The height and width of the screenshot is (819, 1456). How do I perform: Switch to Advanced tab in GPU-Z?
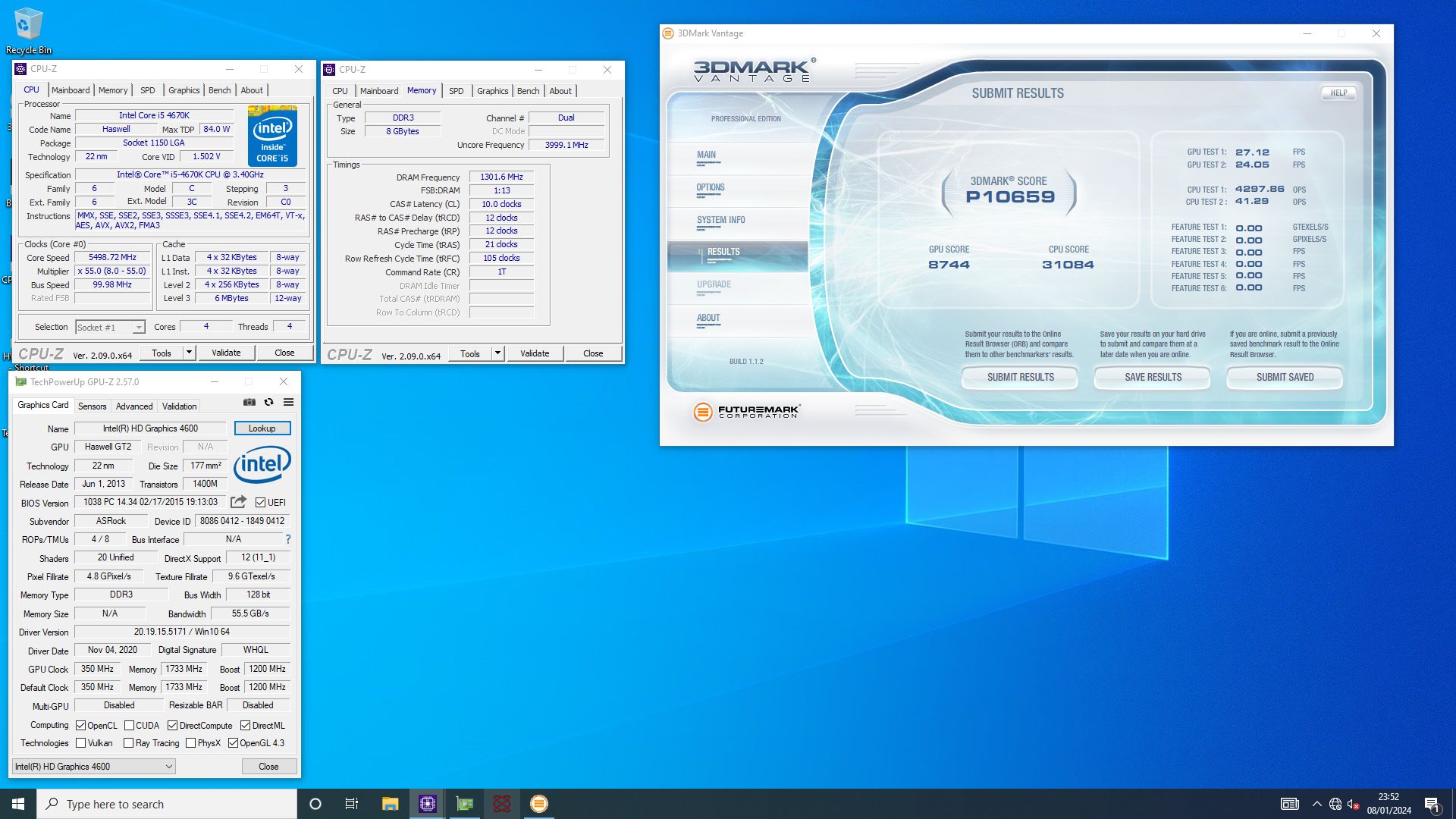click(134, 406)
